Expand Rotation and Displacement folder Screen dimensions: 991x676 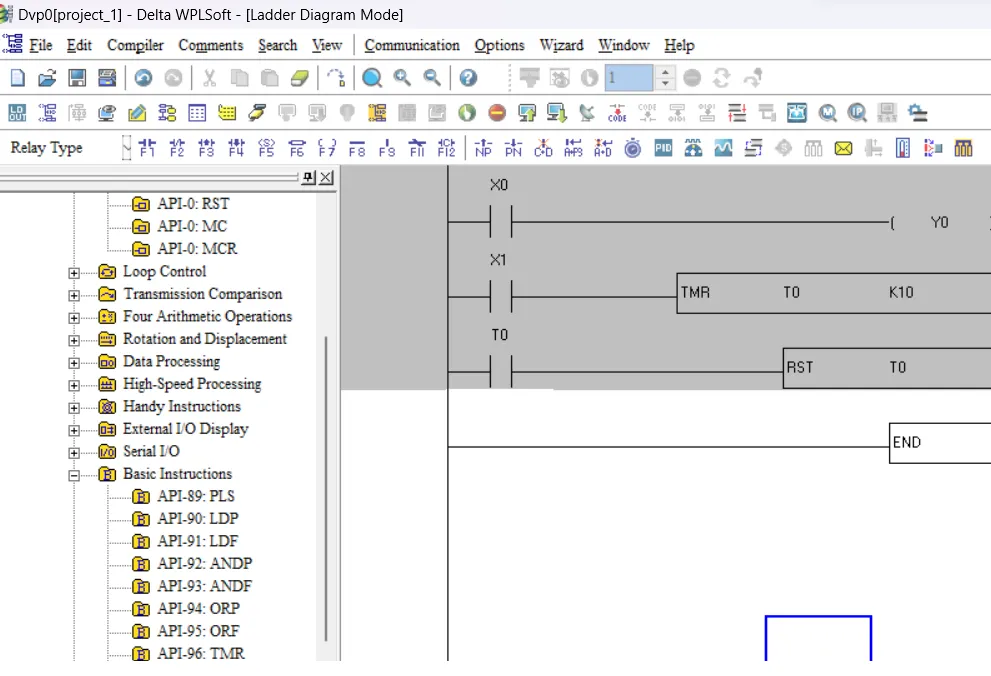[74, 341]
